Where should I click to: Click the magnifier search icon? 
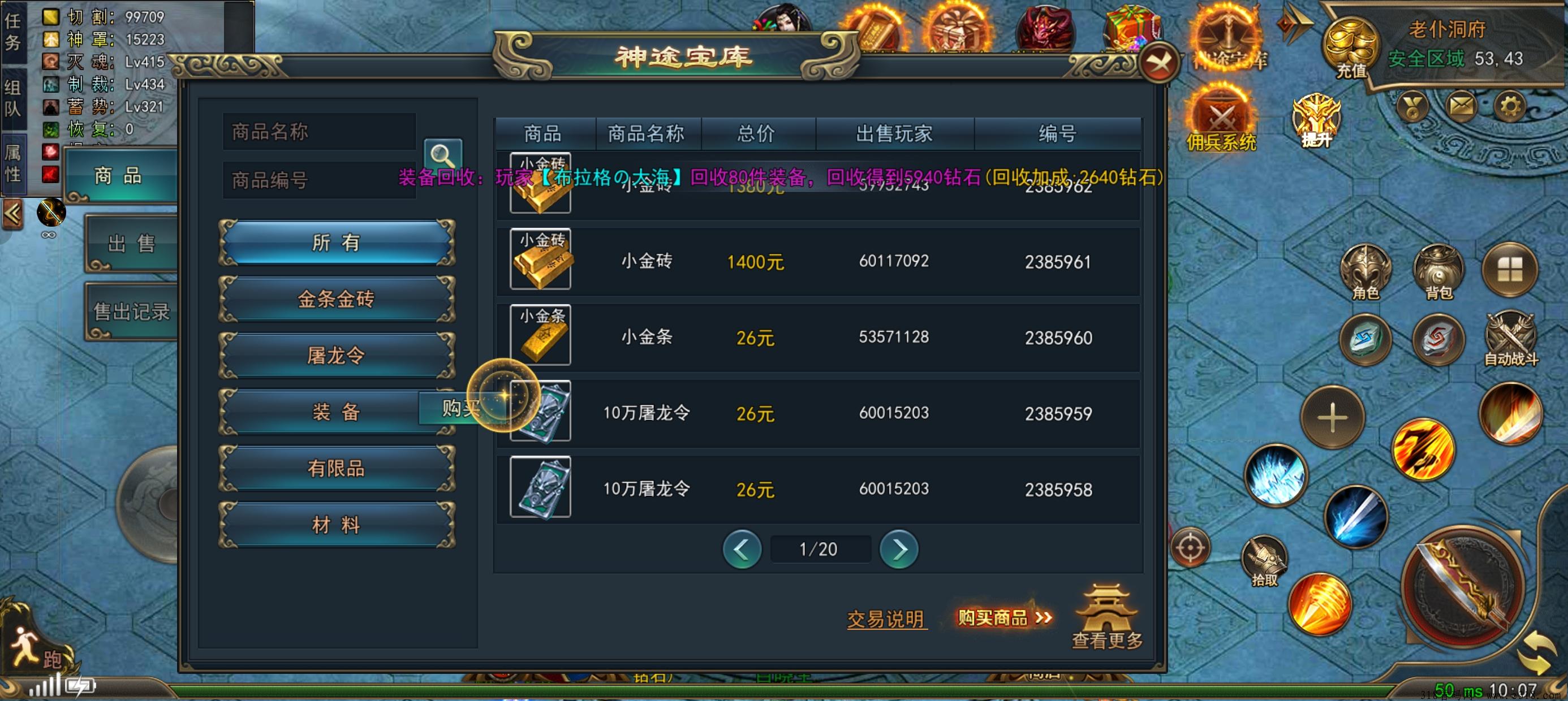click(442, 156)
